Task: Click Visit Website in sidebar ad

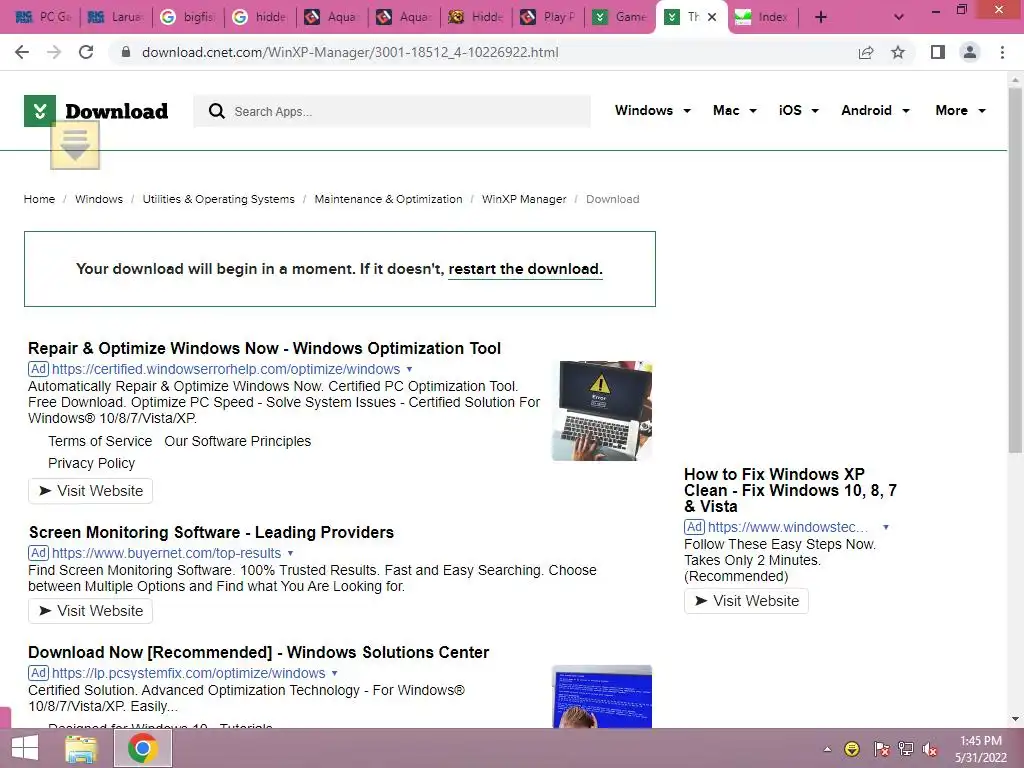Action: 746,601
